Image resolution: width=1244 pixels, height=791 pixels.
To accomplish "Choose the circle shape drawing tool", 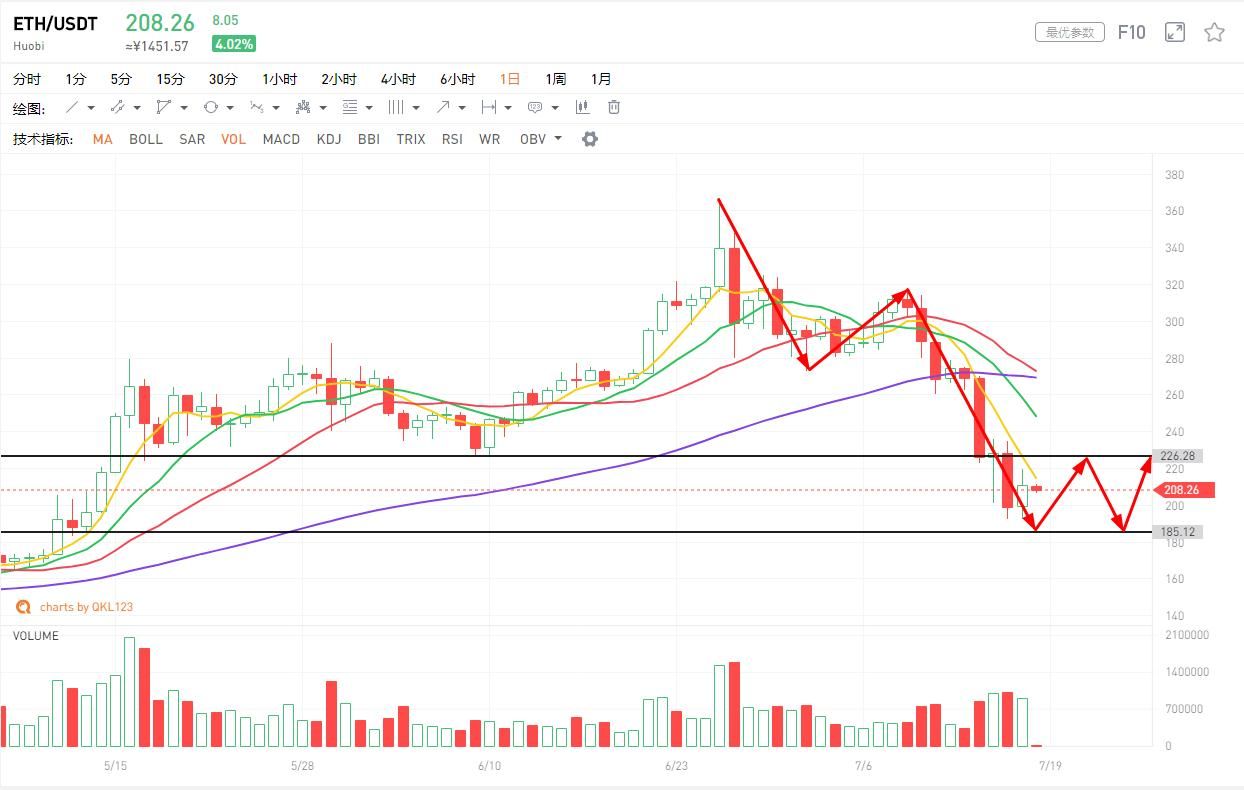I will pos(211,107).
